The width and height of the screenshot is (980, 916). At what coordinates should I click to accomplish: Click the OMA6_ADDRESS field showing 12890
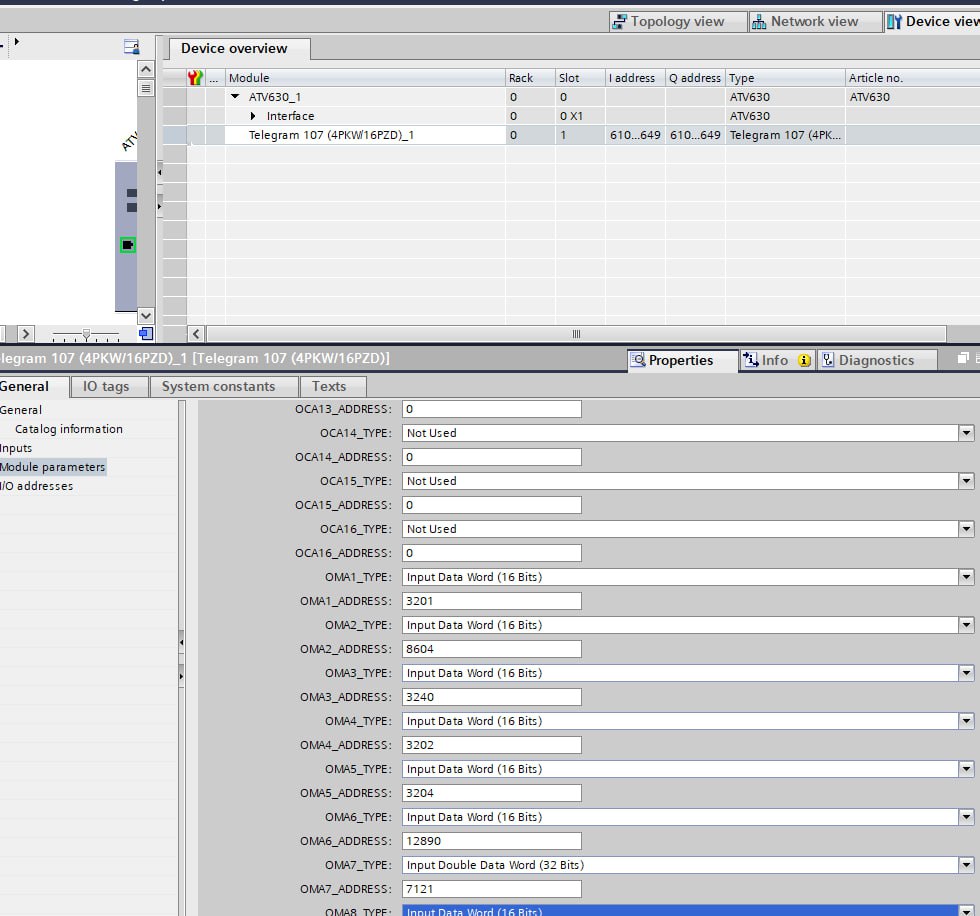(492, 841)
